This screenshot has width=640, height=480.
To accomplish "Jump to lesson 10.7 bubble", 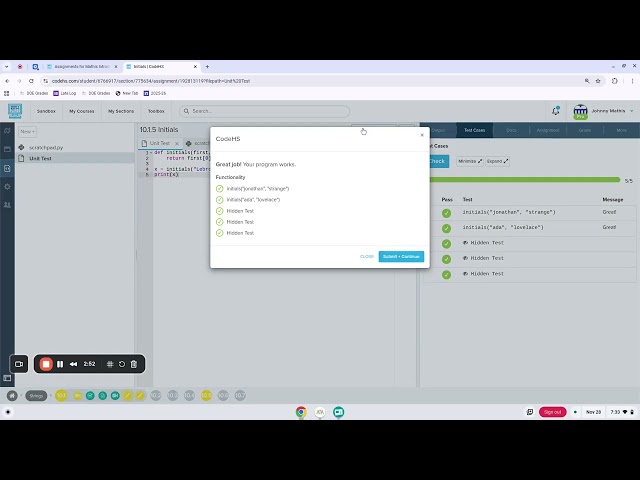I will pyautogui.click(x=240, y=396).
